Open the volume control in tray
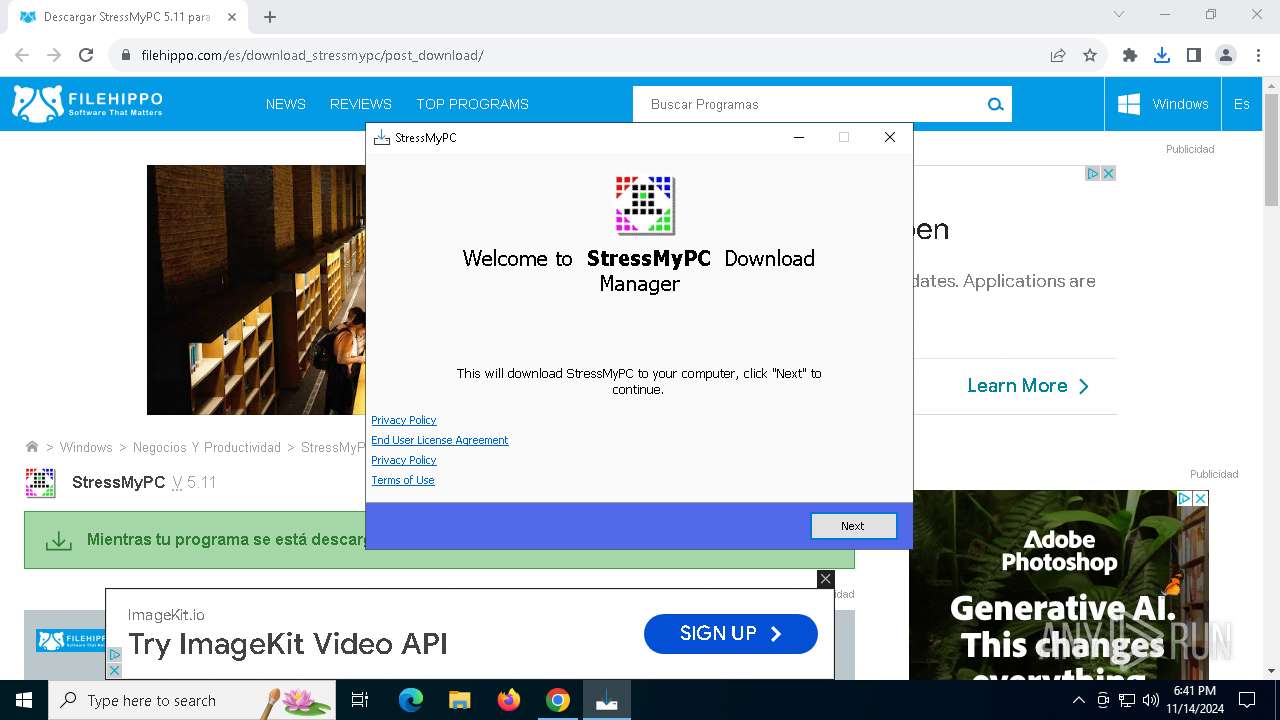The width and height of the screenshot is (1280, 720). tap(1151, 700)
